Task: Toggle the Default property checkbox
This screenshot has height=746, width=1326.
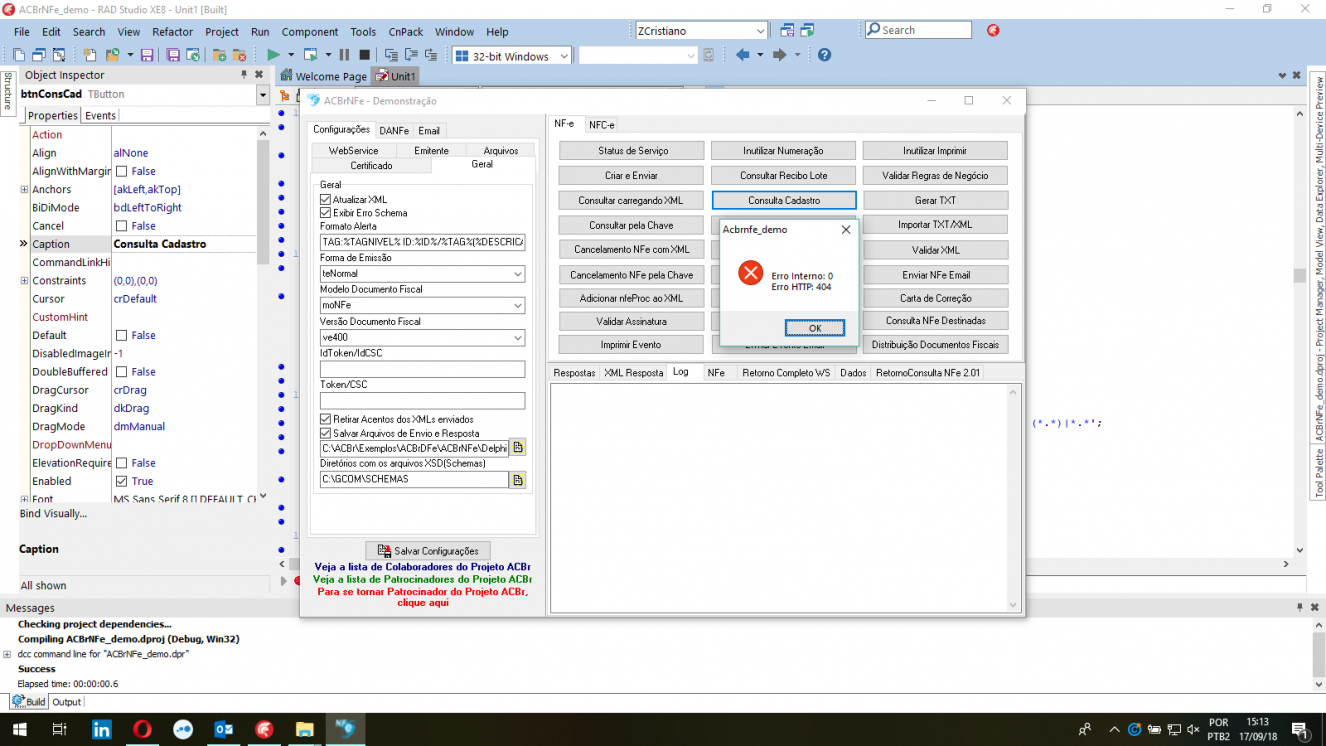Action: tap(121, 335)
